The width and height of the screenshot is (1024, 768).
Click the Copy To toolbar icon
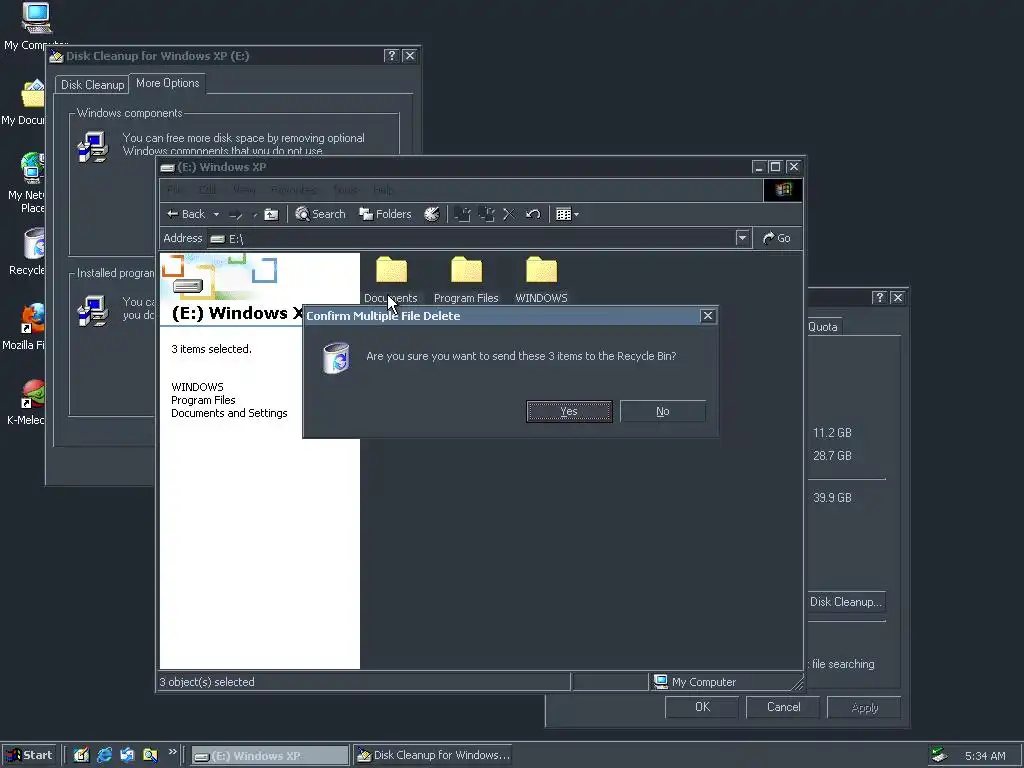(x=487, y=214)
